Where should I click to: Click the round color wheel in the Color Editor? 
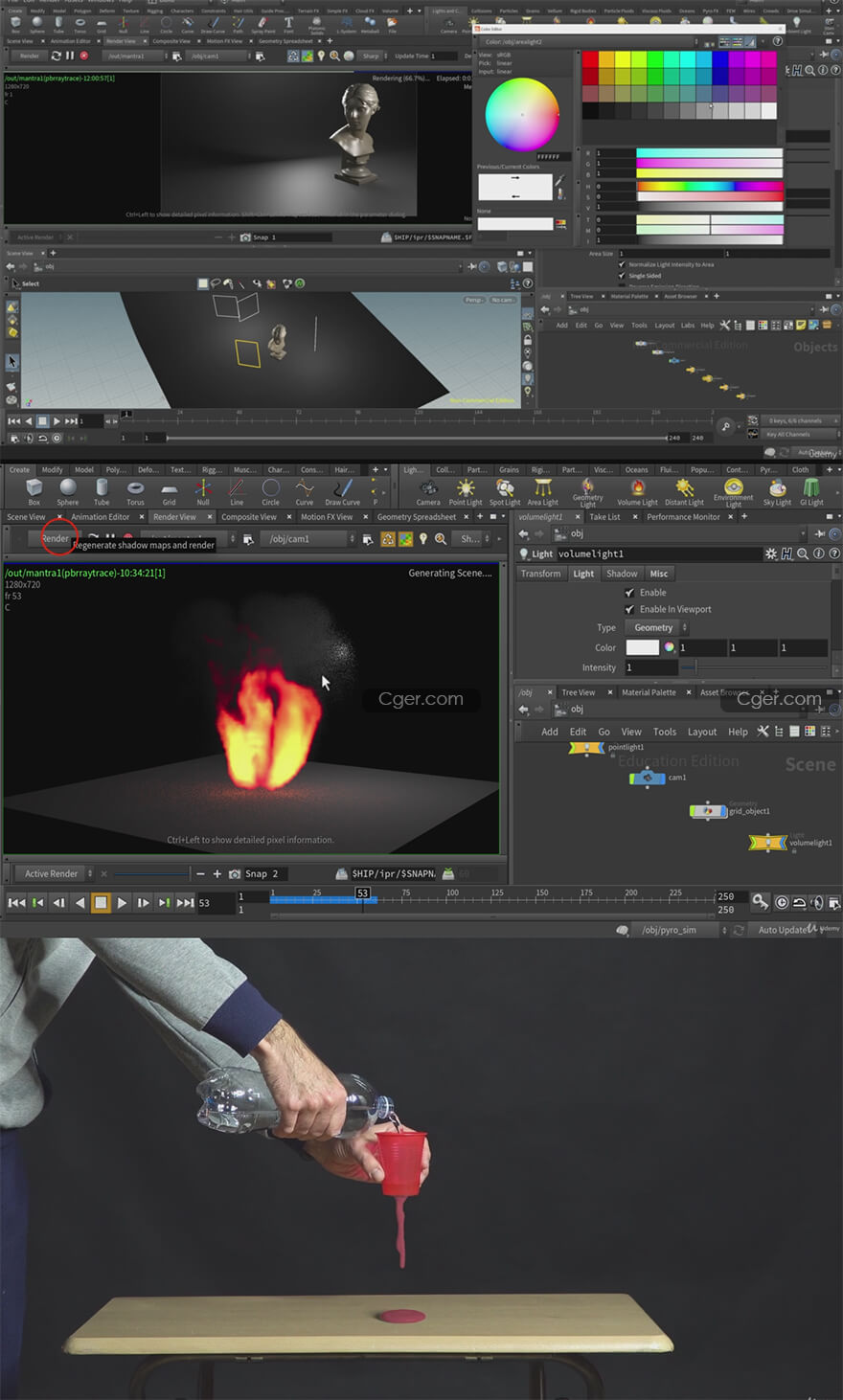click(522, 114)
